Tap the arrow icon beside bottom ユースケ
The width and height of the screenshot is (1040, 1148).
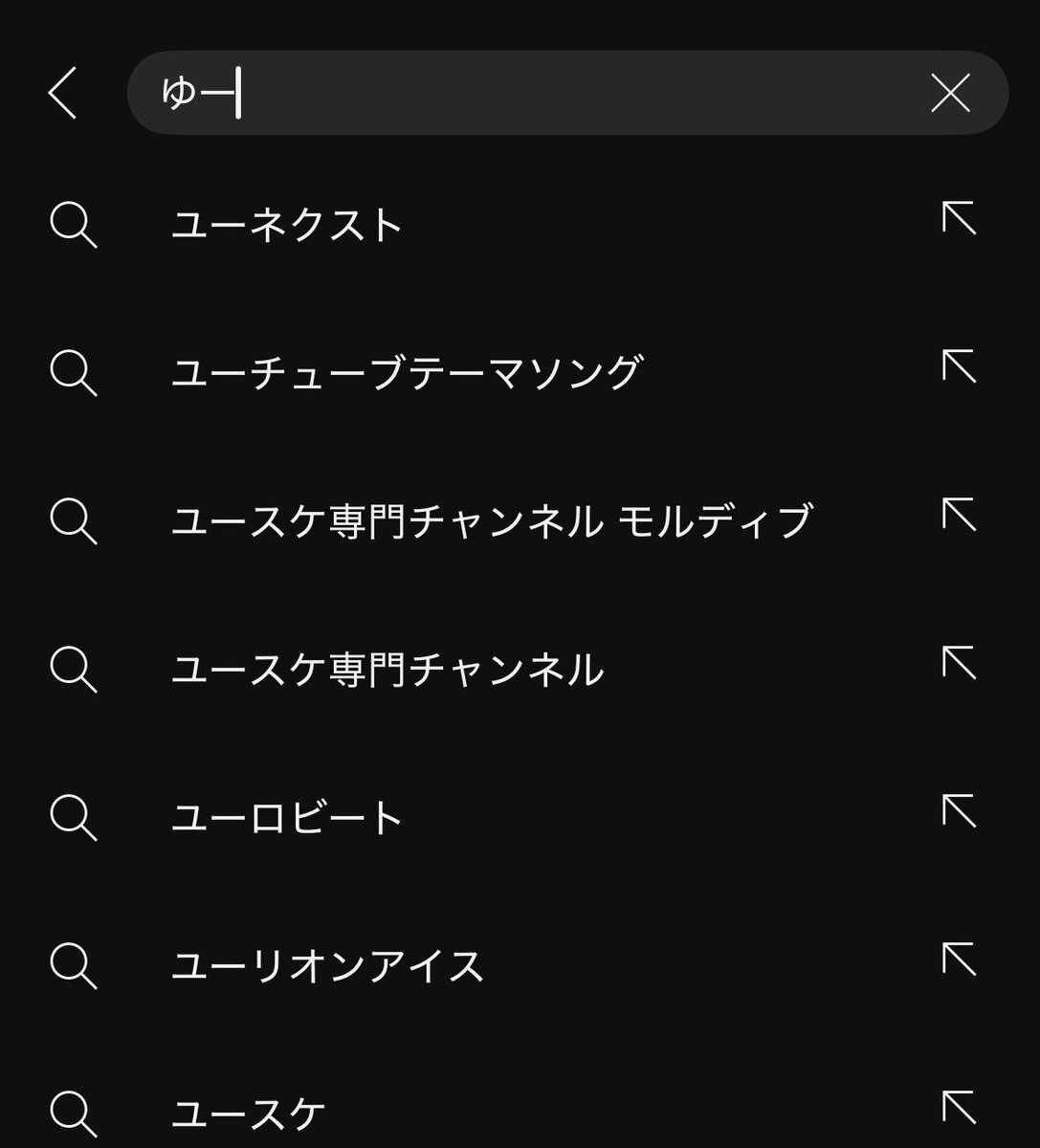point(959,1106)
